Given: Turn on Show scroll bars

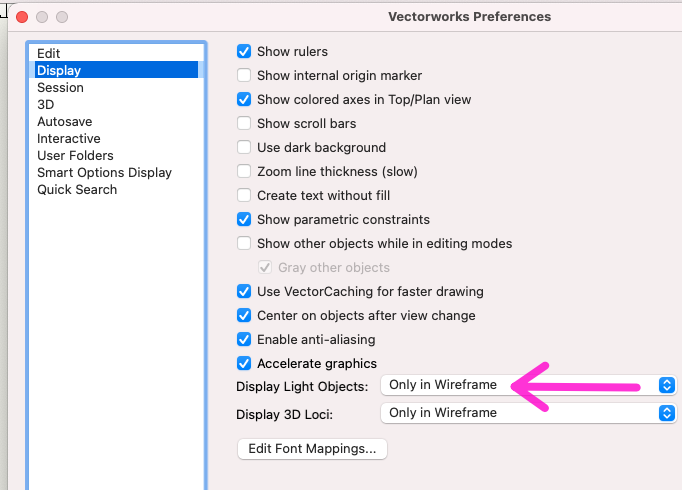Looking at the screenshot, I should click(244, 123).
